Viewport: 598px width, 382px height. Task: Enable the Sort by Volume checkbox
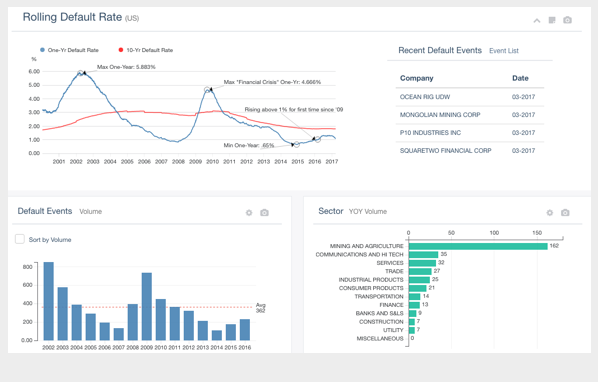click(x=20, y=239)
